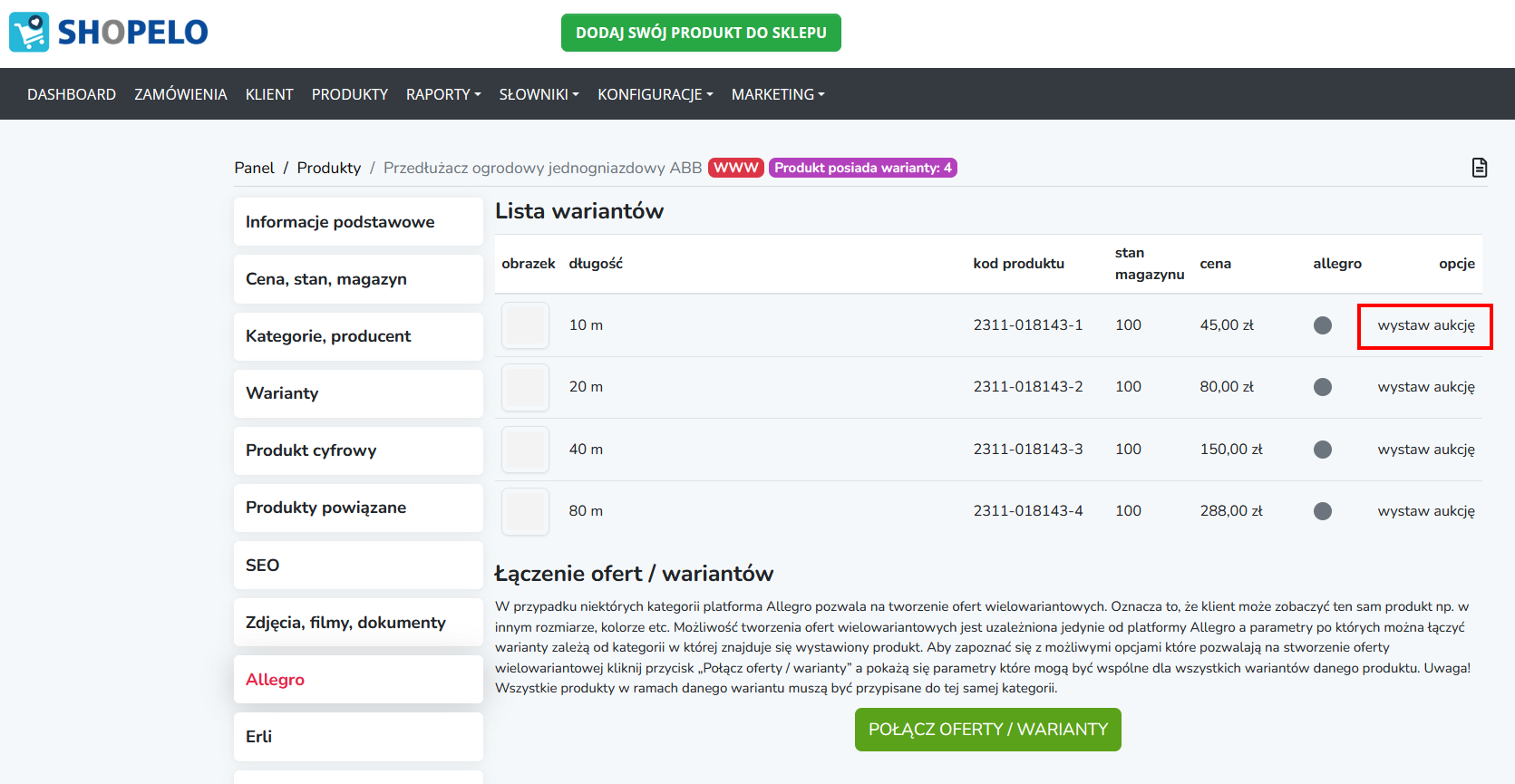Click the allegro status dot for 80 m

pos(1323,511)
